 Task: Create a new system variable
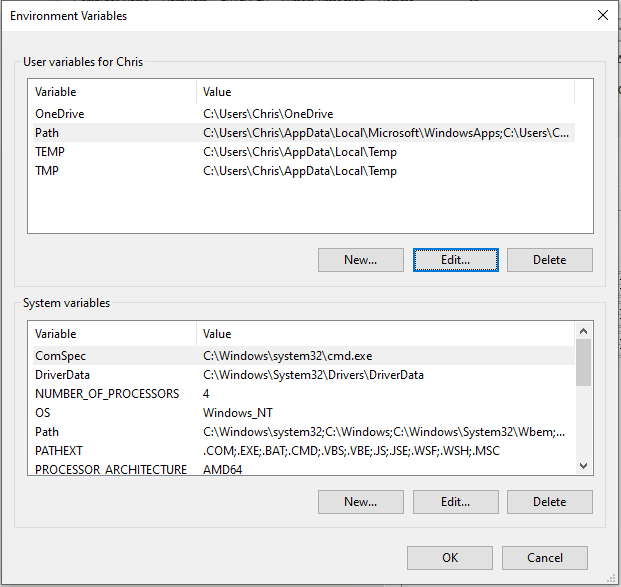click(360, 502)
